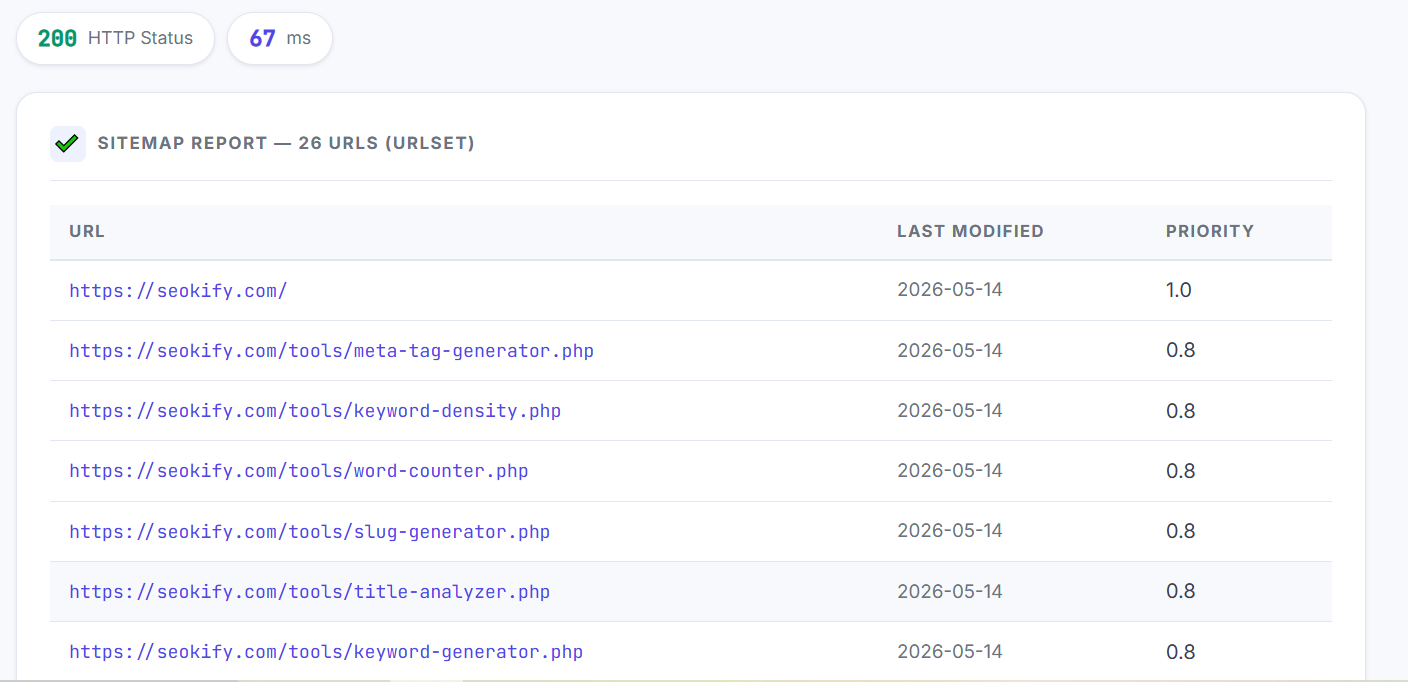1408x682 pixels.
Task: Open the word-counter.php link
Action: point(299,471)
